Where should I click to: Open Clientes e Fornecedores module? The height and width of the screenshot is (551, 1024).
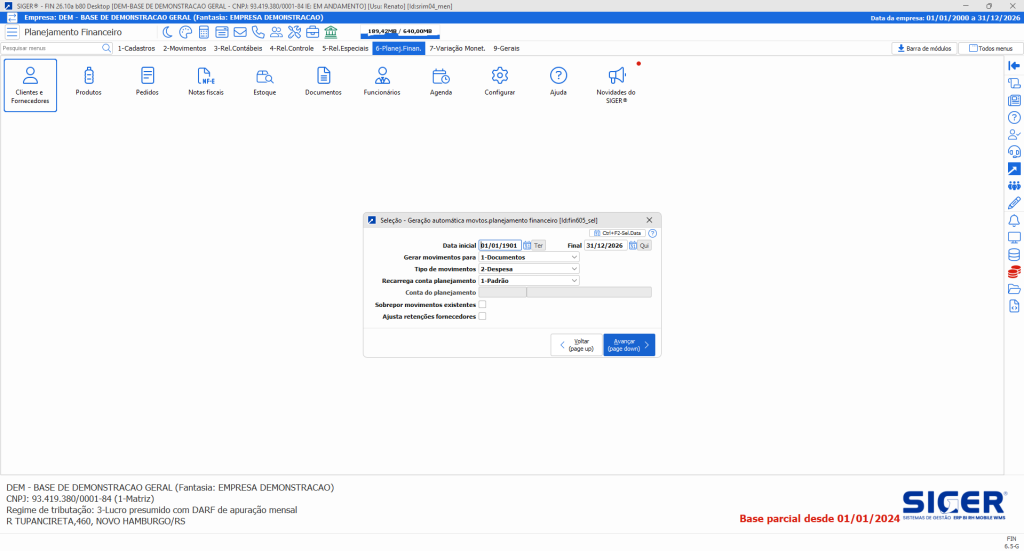(30, 85)
